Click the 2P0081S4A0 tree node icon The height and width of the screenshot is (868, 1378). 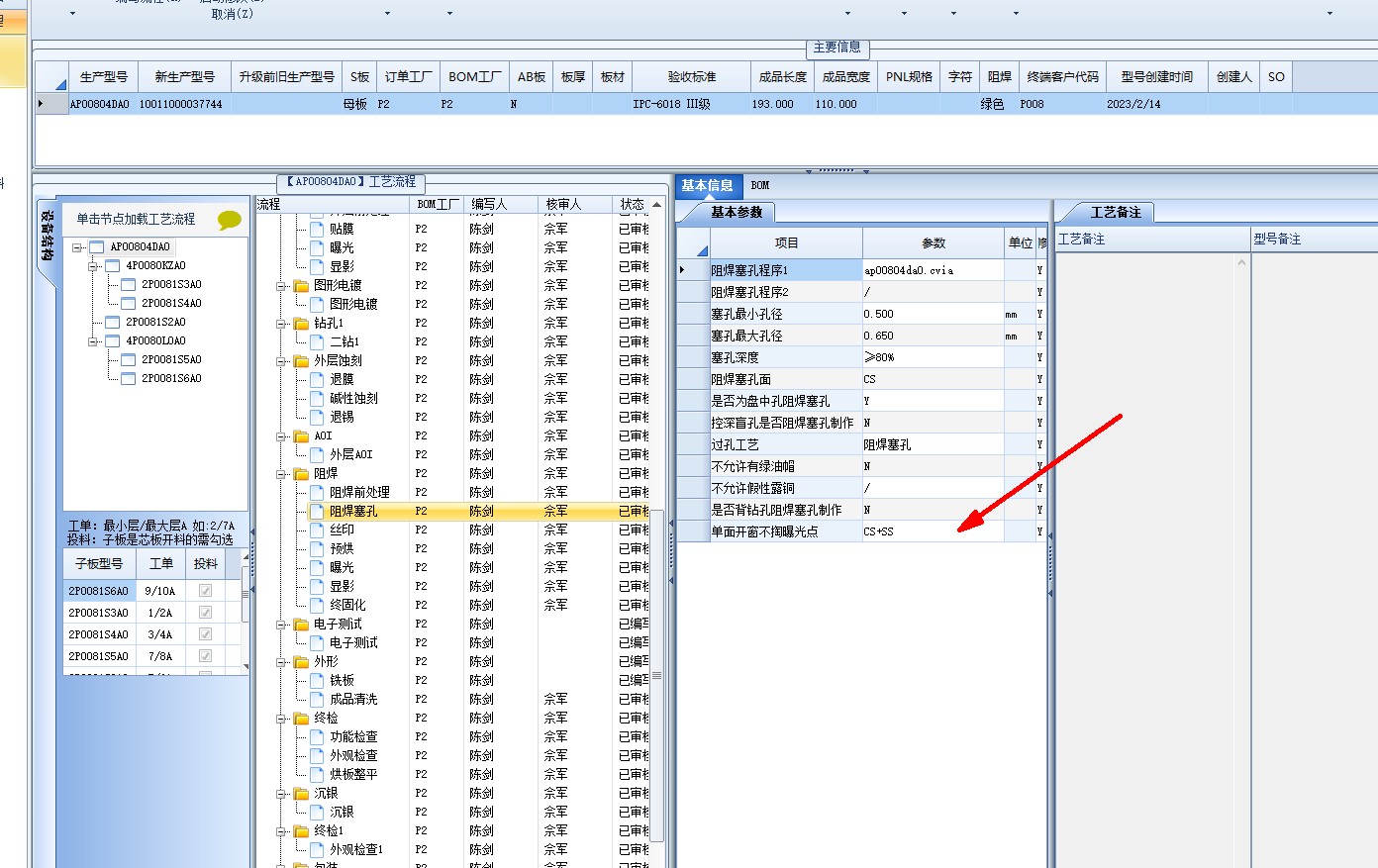128,303
